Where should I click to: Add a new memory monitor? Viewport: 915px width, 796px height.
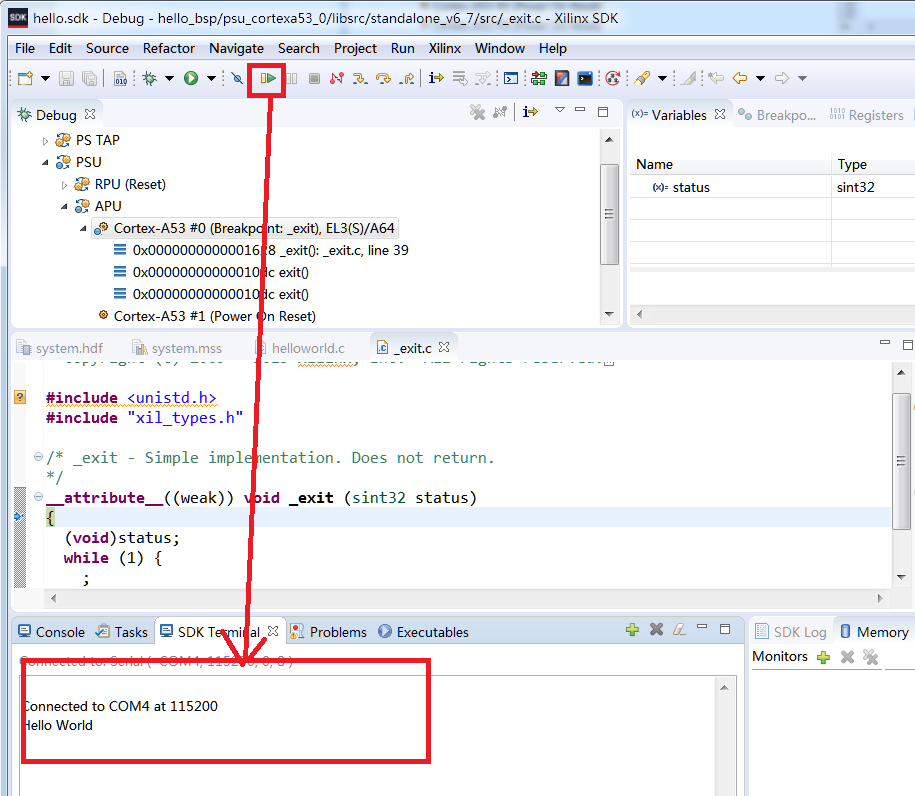point(823,655)
